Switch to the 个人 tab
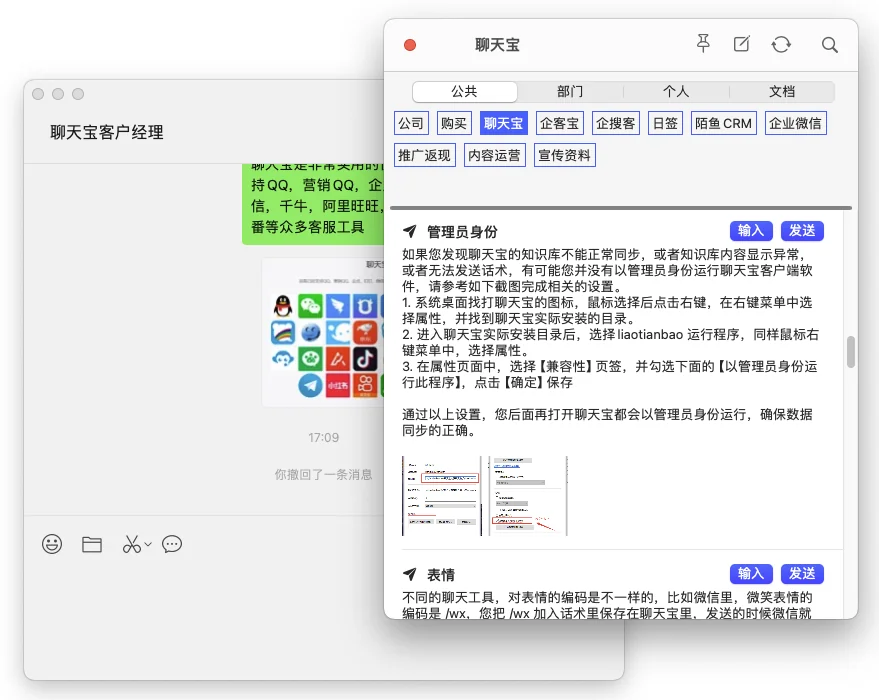The width and height of the screenshot is (879, 700). (676, 91)
